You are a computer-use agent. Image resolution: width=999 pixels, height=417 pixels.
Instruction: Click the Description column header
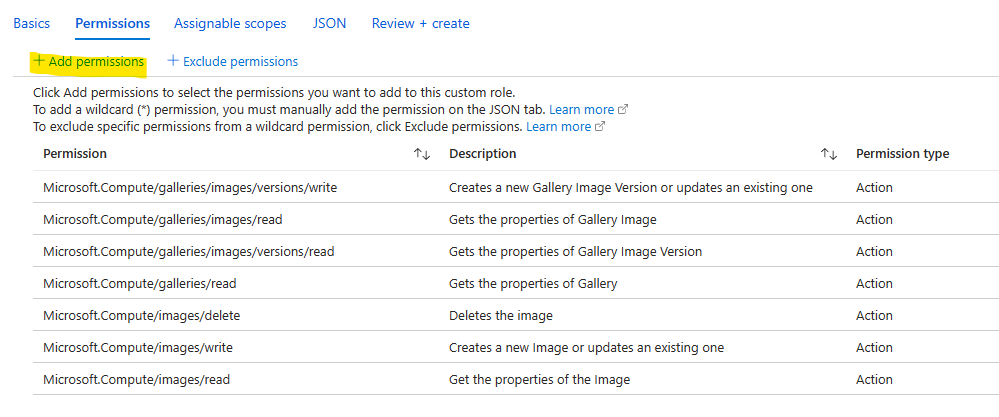(482, 153)
